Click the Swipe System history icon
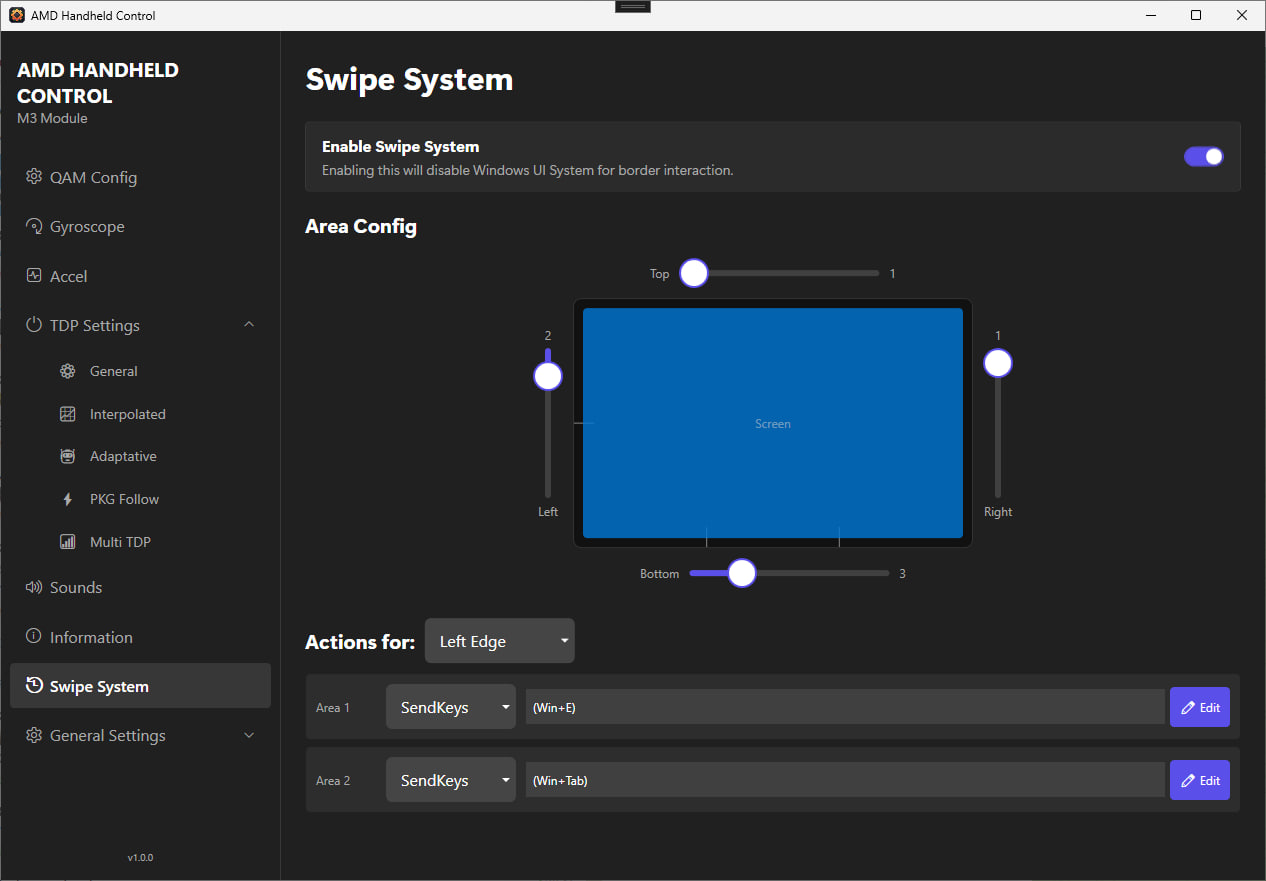This screenshot has width=1266, height=881. (x=34, y=686)
